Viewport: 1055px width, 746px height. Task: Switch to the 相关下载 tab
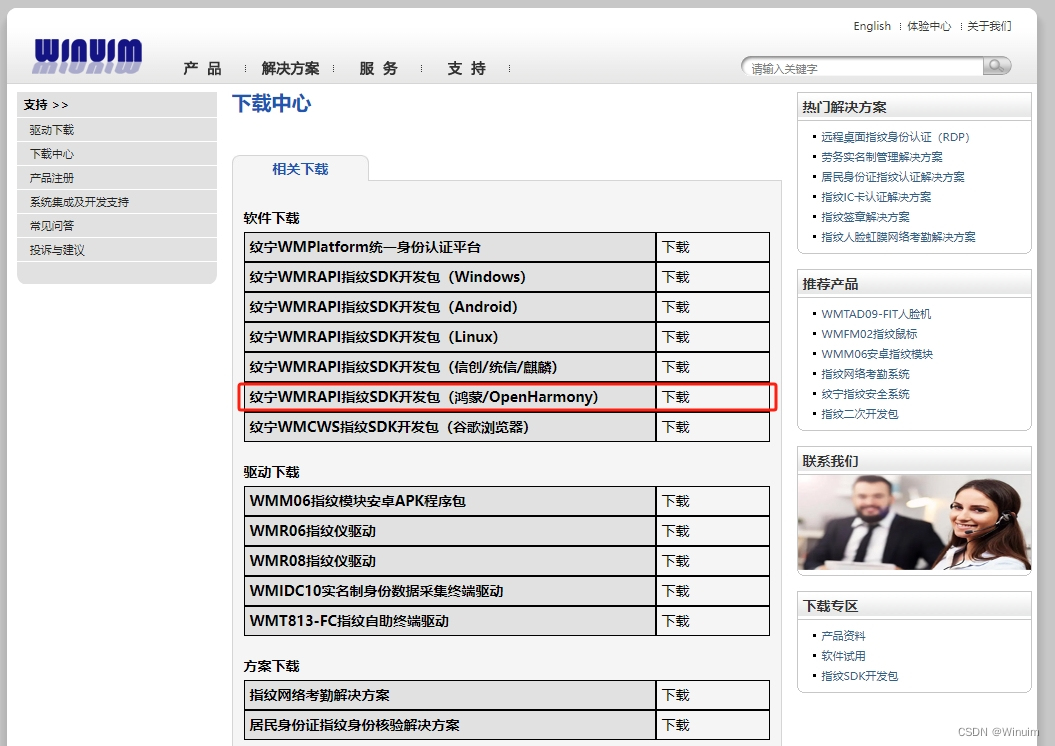(x=300, y=169)
